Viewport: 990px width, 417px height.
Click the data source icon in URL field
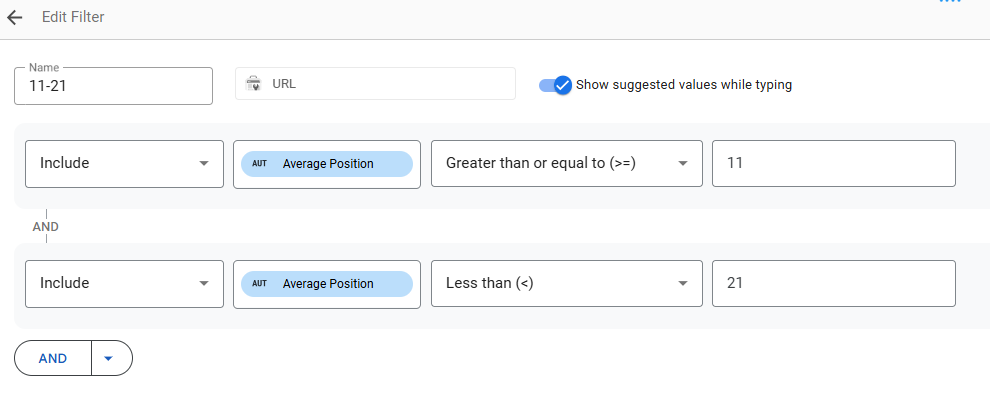pyautogui.click(x=253, y=83)
